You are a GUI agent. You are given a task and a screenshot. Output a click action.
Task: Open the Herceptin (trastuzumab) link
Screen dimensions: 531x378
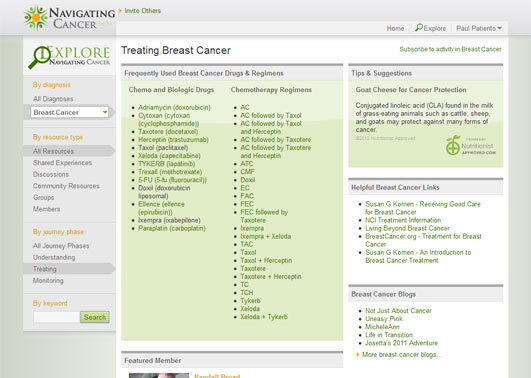click(x=173, y=140)
